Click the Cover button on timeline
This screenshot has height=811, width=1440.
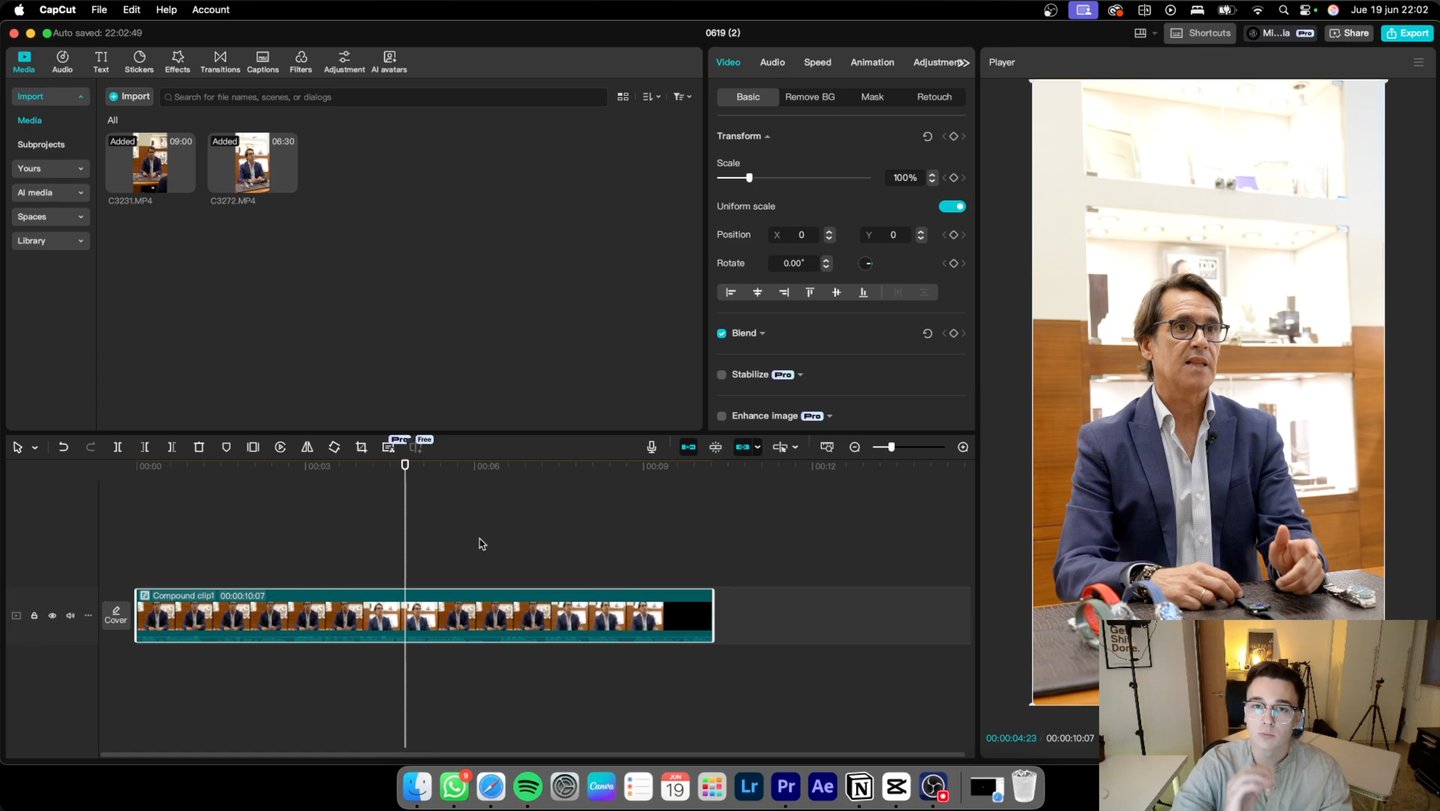coord(116,615)
